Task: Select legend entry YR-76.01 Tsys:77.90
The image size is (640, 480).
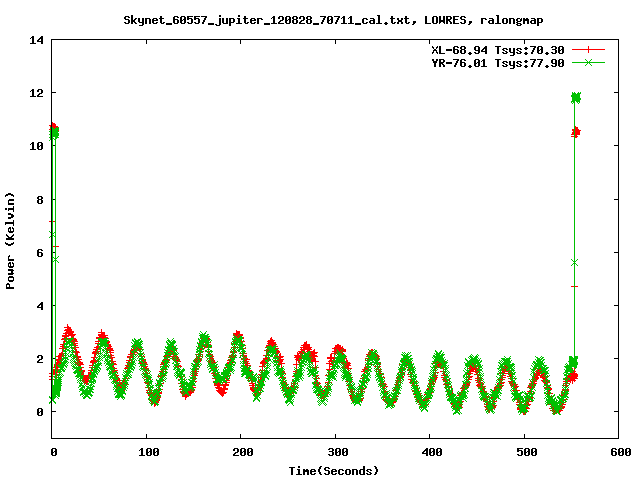Action: pos(498,63)
